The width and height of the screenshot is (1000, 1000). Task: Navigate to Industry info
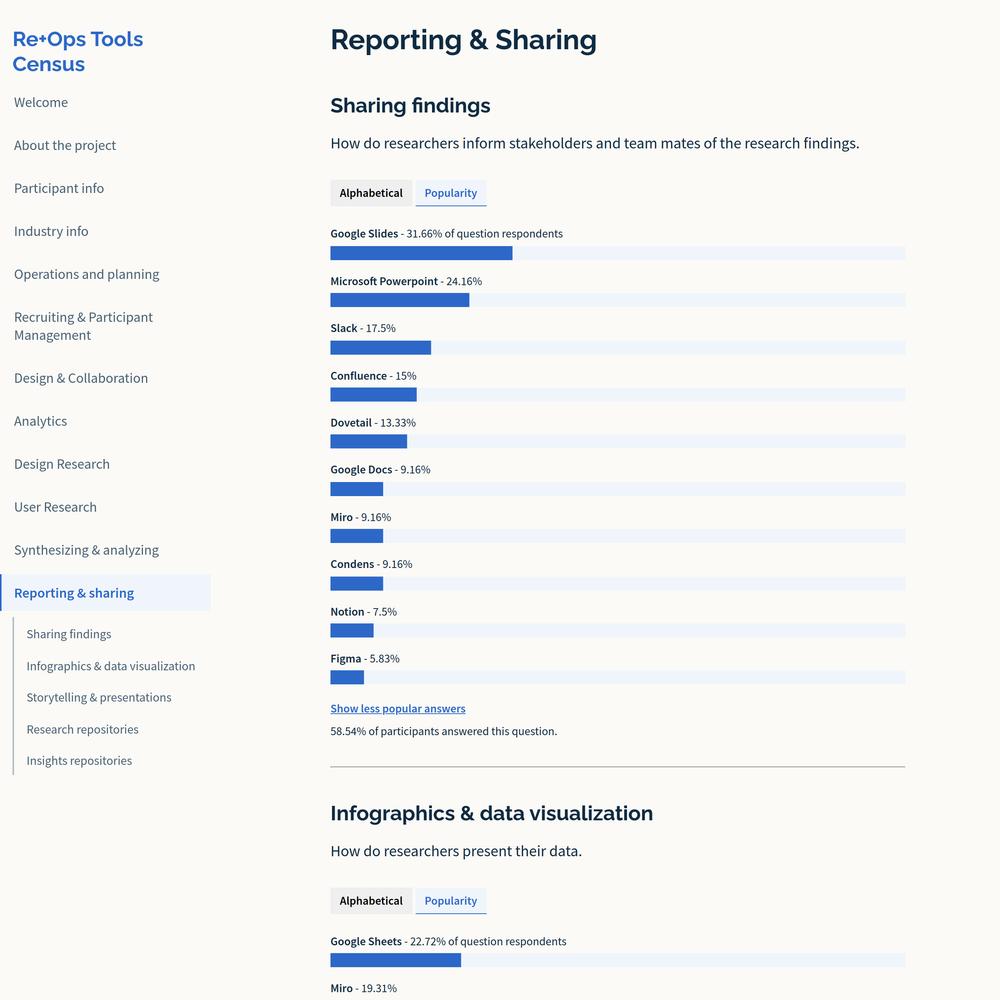coord(51,232)
